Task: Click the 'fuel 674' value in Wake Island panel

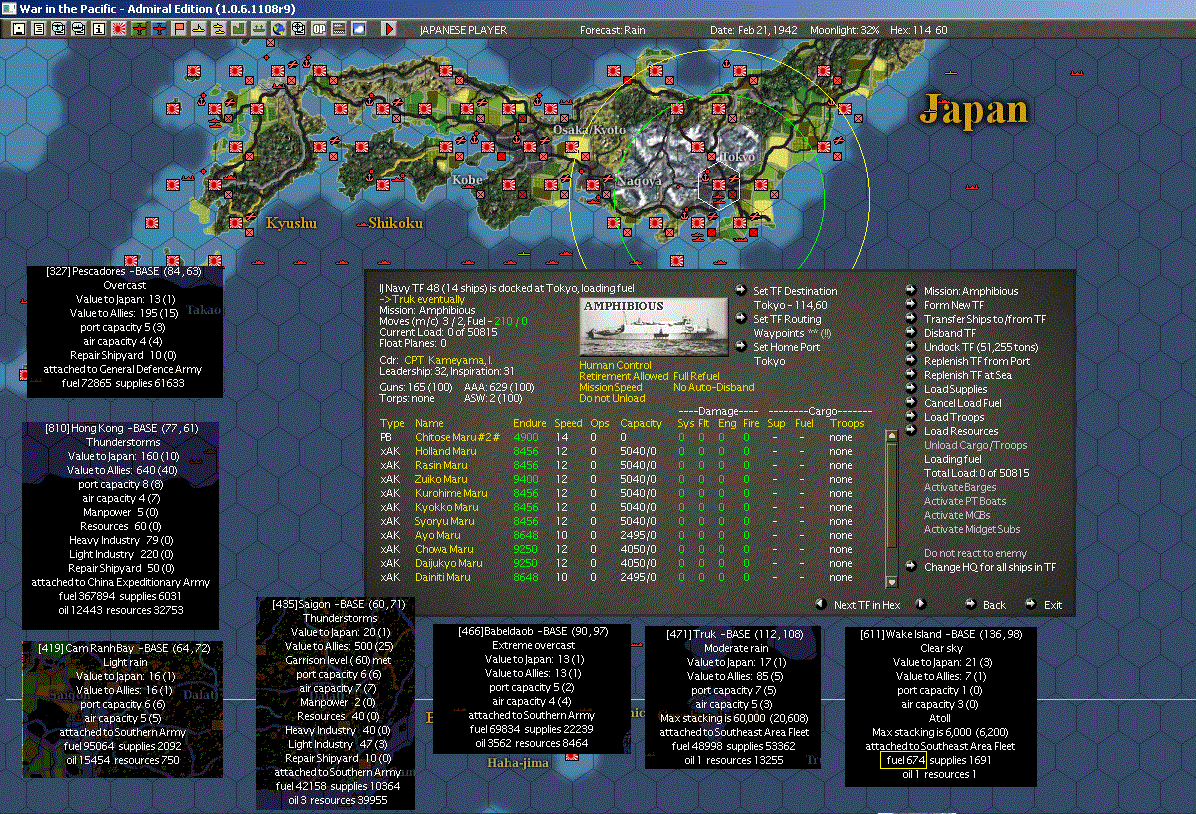Action: (905, 760)
